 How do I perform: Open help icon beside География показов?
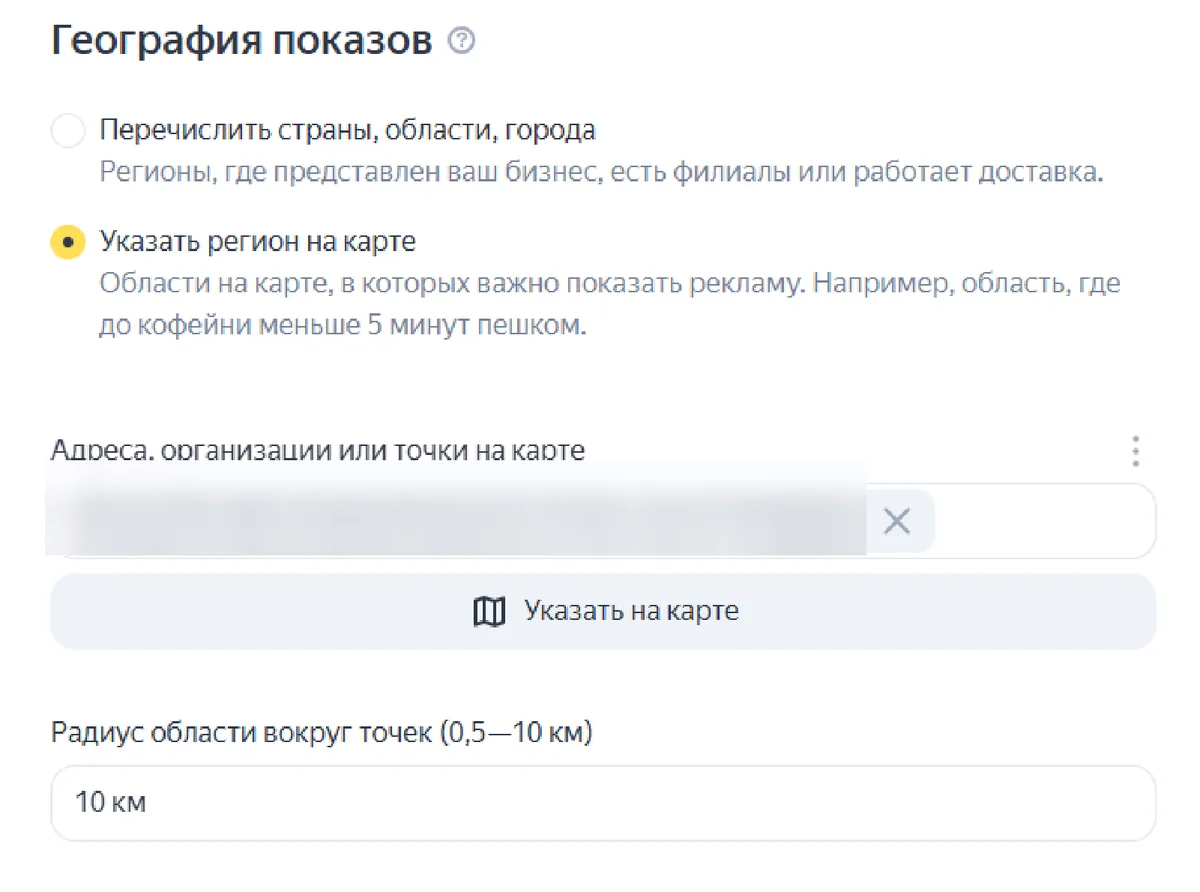[462, 42]
